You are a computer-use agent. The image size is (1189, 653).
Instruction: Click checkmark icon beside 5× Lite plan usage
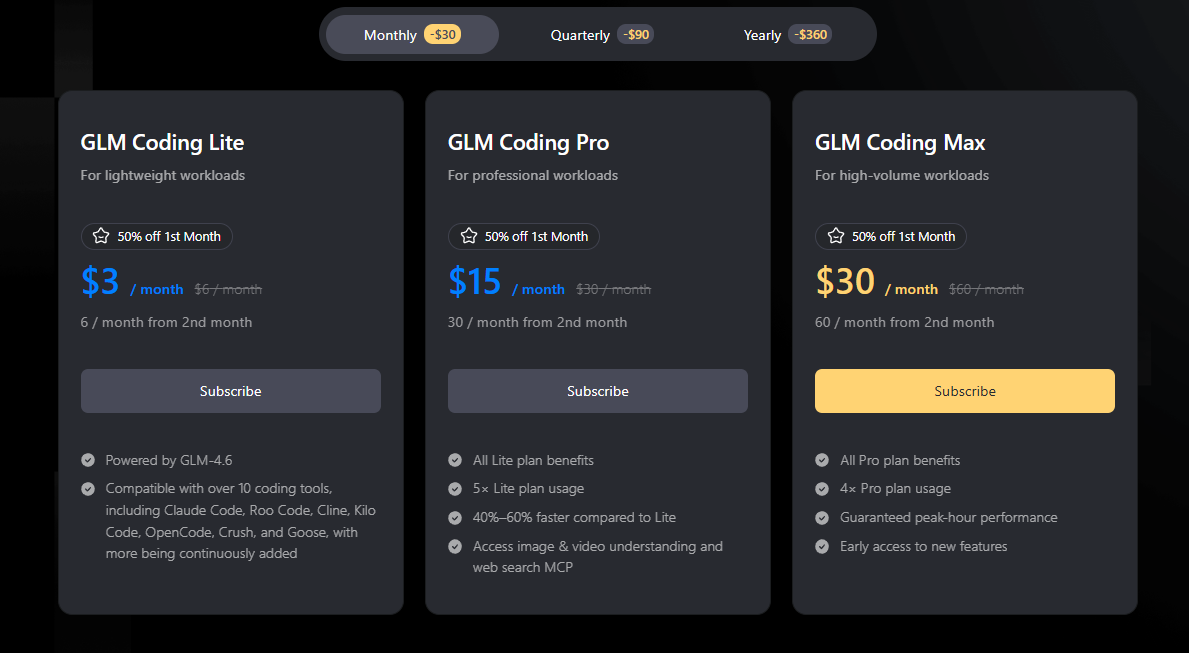(x=455, y=489)
